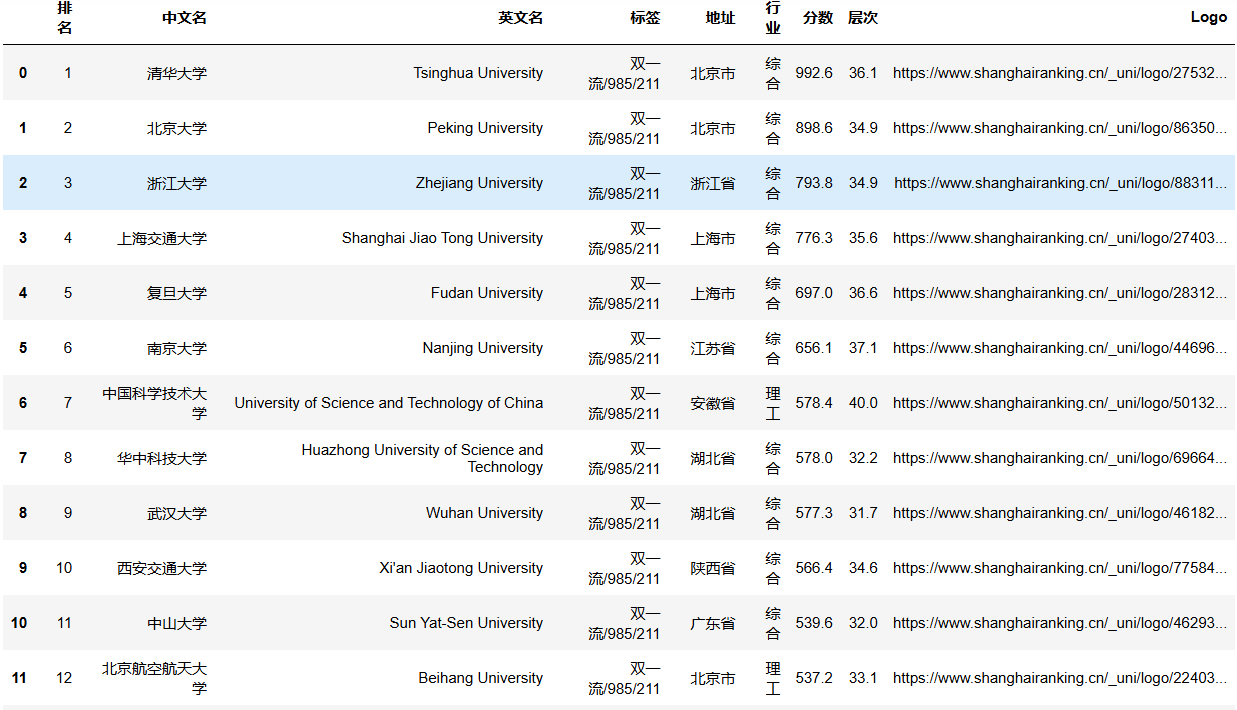Click the 标签 column header
Viewport: 1237px width, 710px height.
point(645,18)
